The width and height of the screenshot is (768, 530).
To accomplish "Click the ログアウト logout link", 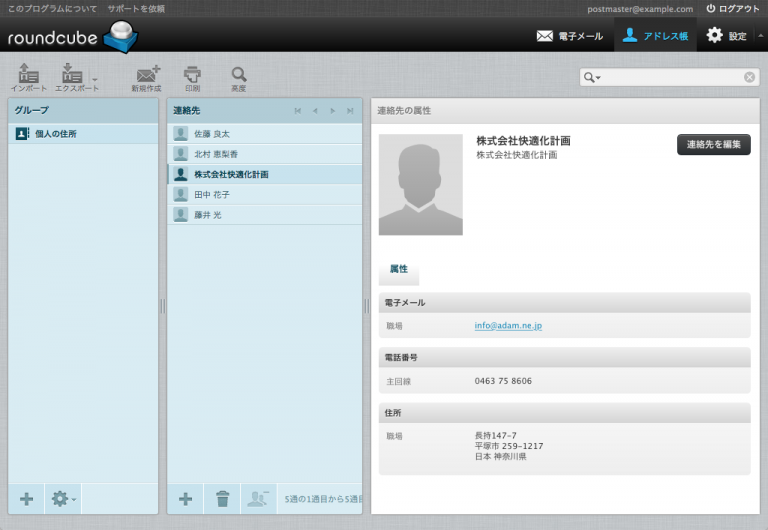I will tap(732, 8).
